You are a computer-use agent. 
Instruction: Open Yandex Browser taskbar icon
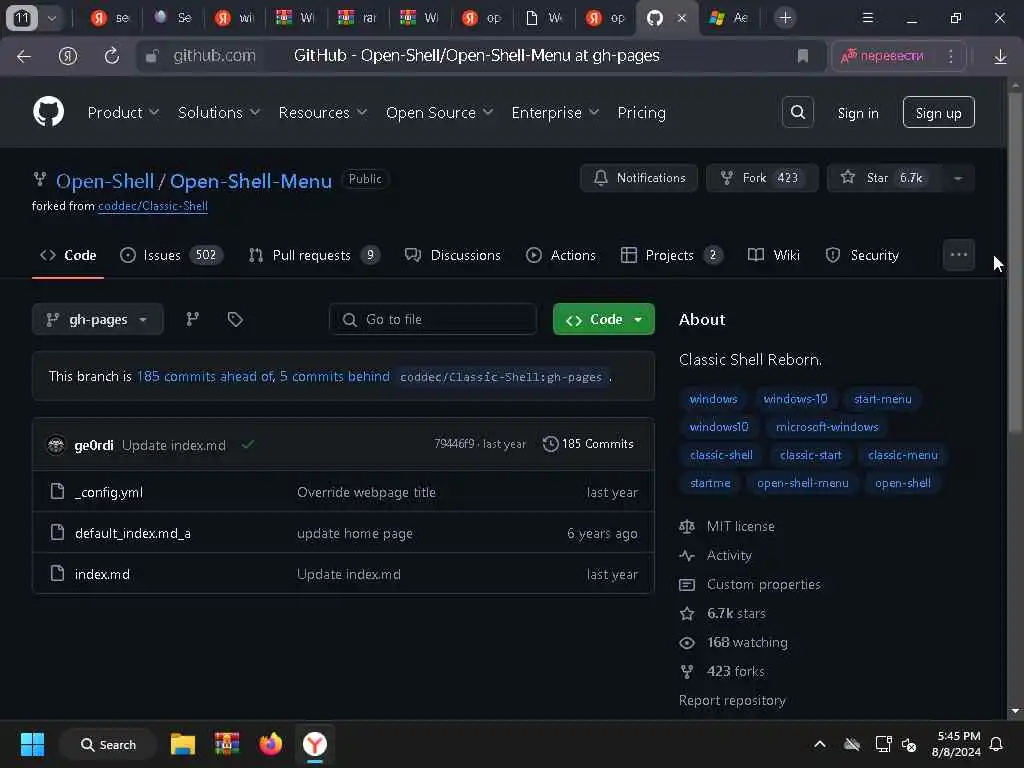click(x=315, y=744)
